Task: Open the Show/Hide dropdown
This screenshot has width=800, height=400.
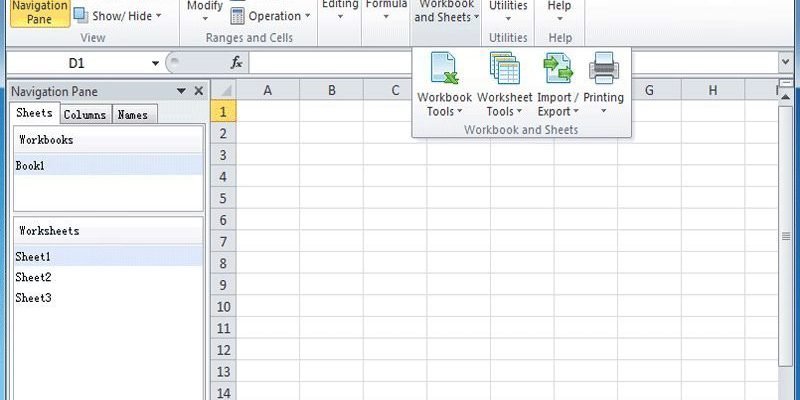Action: pos(117,16)
